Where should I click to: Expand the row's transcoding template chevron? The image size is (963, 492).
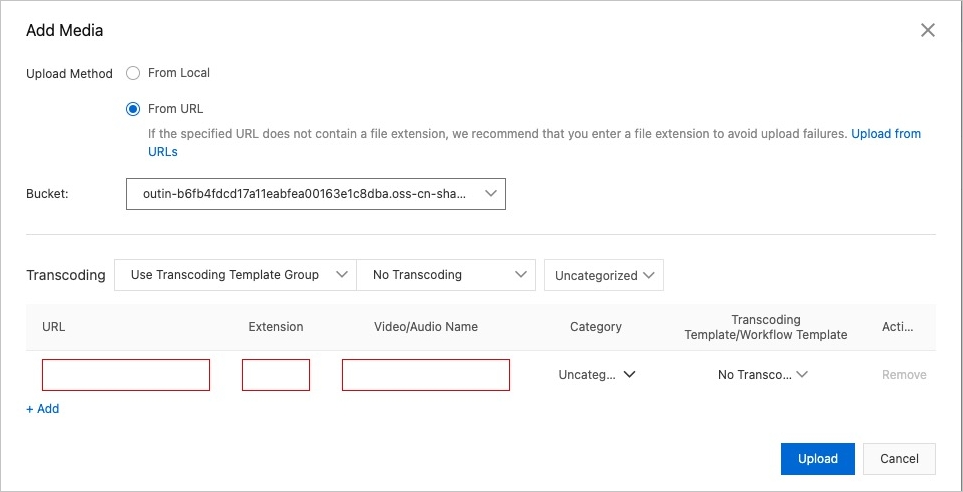click(x=802, y=375)
